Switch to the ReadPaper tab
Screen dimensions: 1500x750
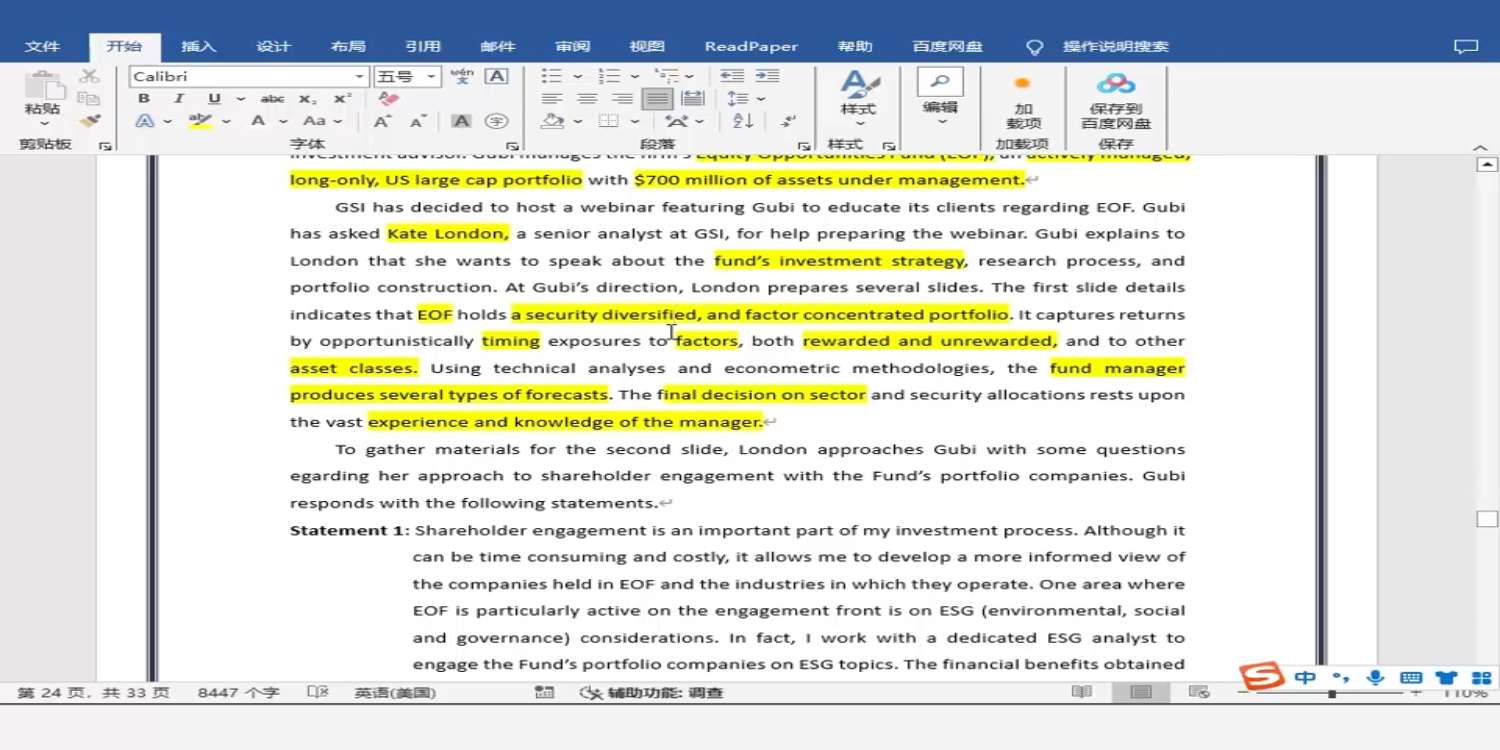[751, 47]
